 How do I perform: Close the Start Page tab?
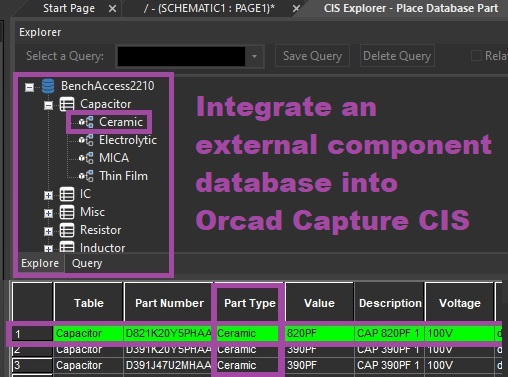[x=113, y=9]
